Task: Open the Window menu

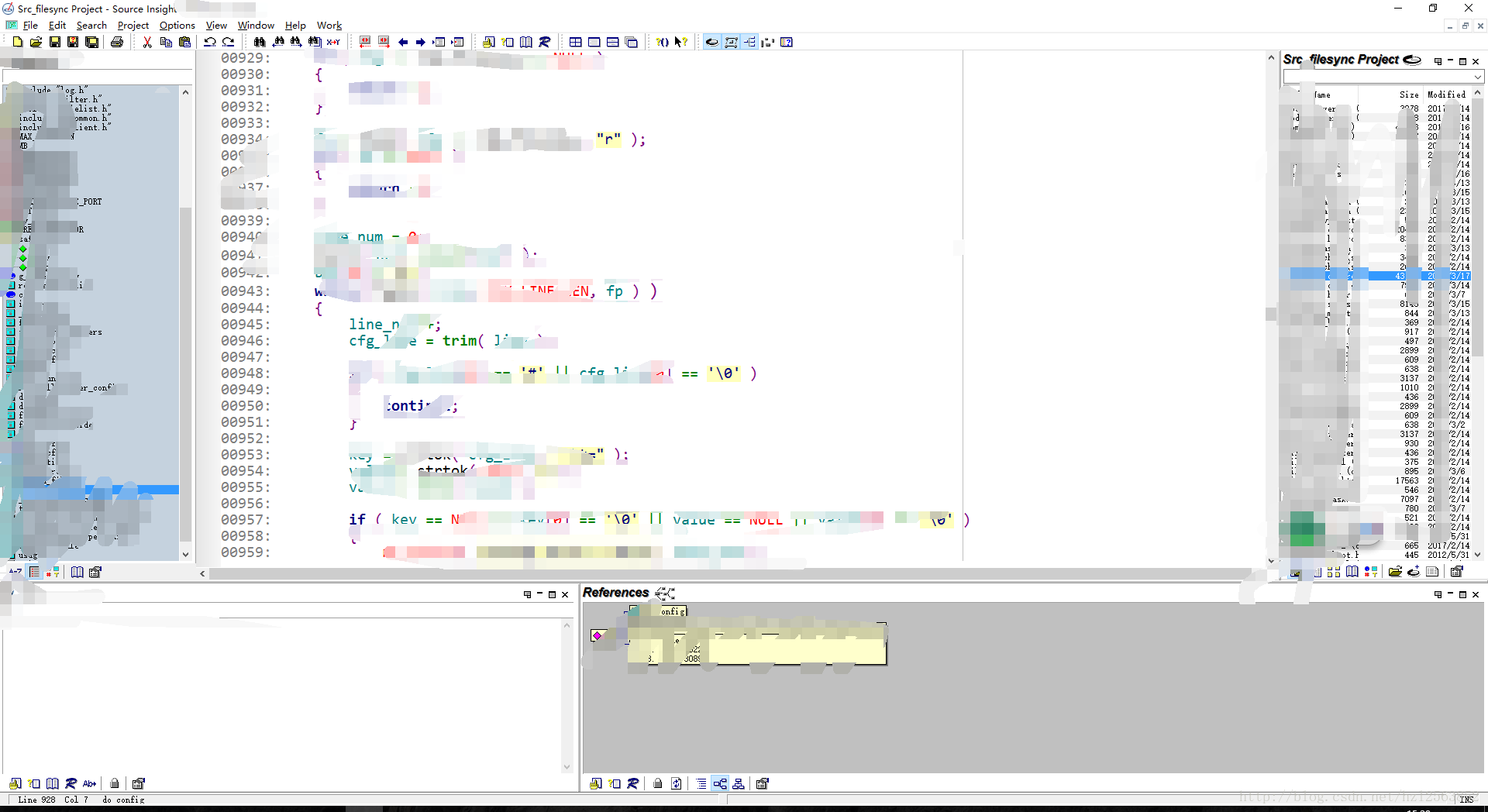Action: click(x=256, y=25)
